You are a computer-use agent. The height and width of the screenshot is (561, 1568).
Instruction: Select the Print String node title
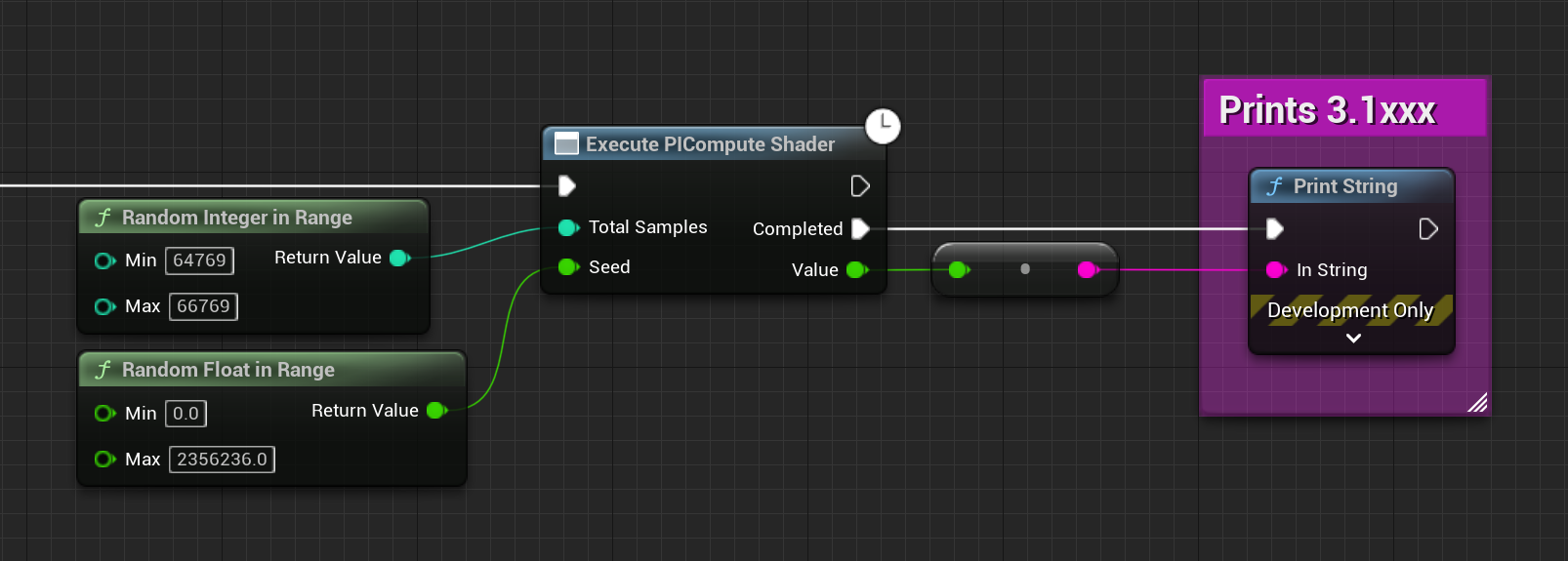click(x=1345, y=186)
